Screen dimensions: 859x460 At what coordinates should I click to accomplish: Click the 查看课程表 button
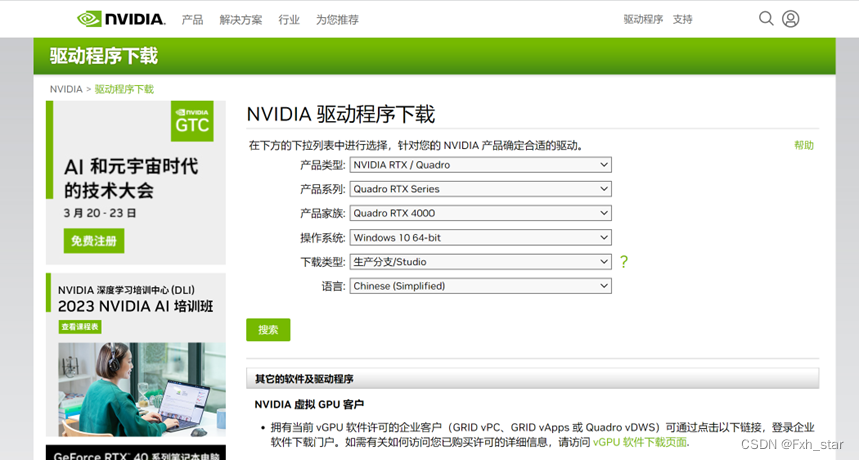point(80,327)
